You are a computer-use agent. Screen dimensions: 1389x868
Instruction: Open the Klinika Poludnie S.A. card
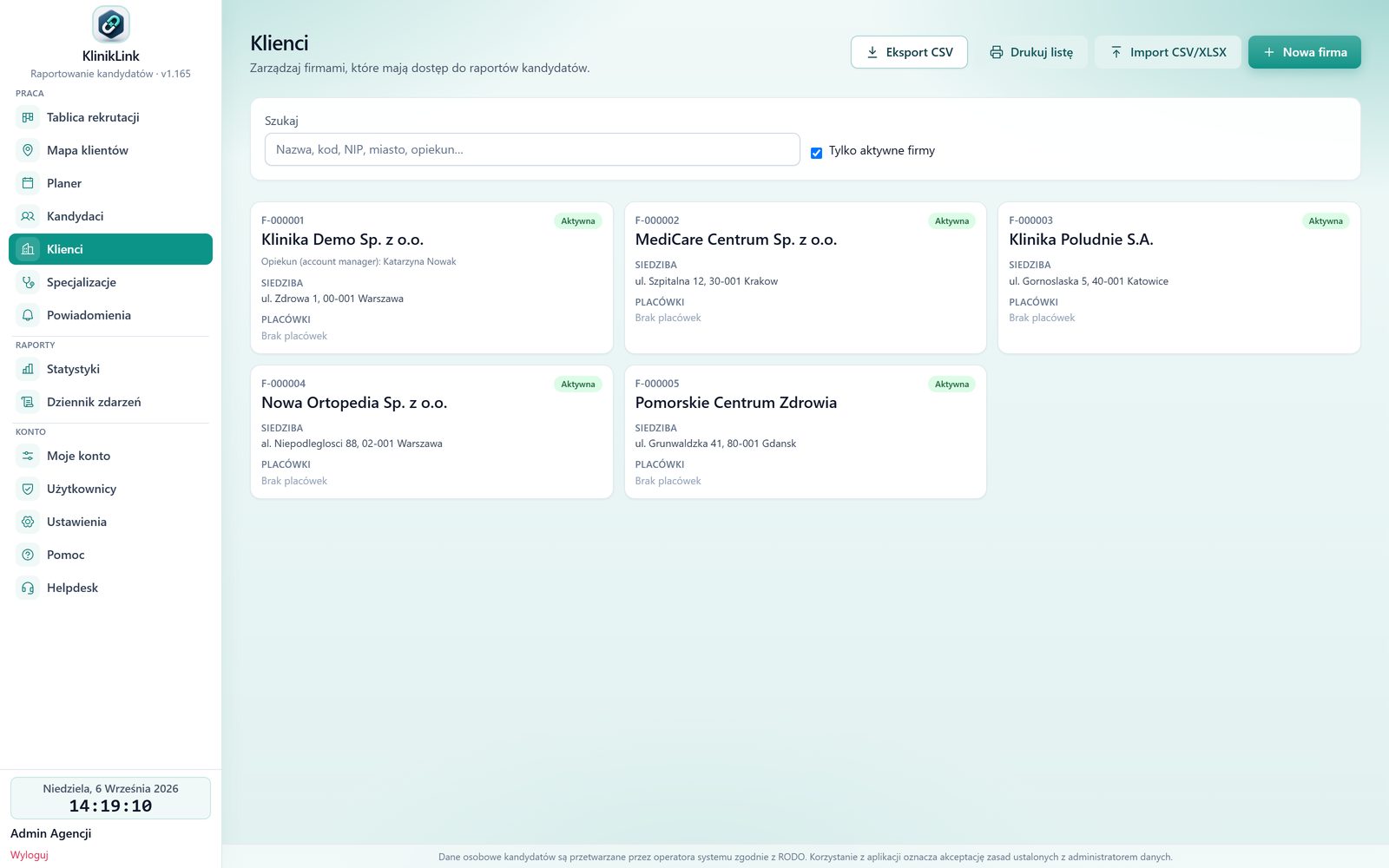coord(1179,278)
